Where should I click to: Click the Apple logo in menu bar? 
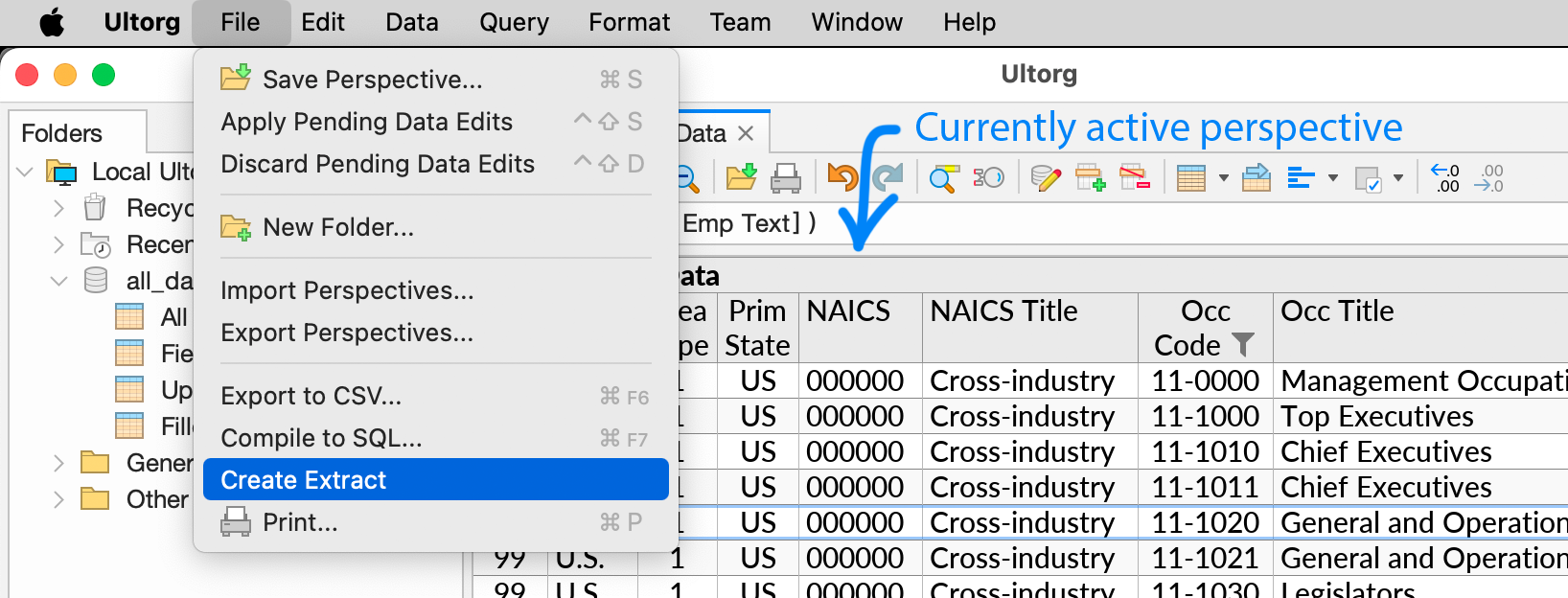tap(52, 22)
